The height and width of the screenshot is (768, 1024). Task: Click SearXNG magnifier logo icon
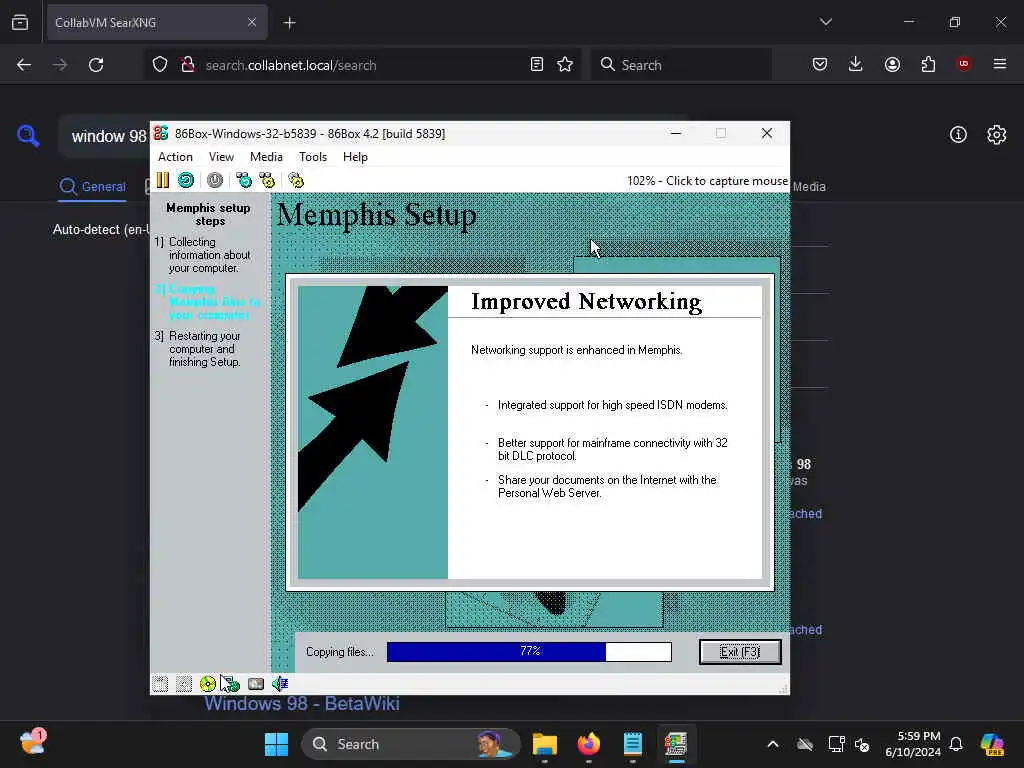pos(28,136)
